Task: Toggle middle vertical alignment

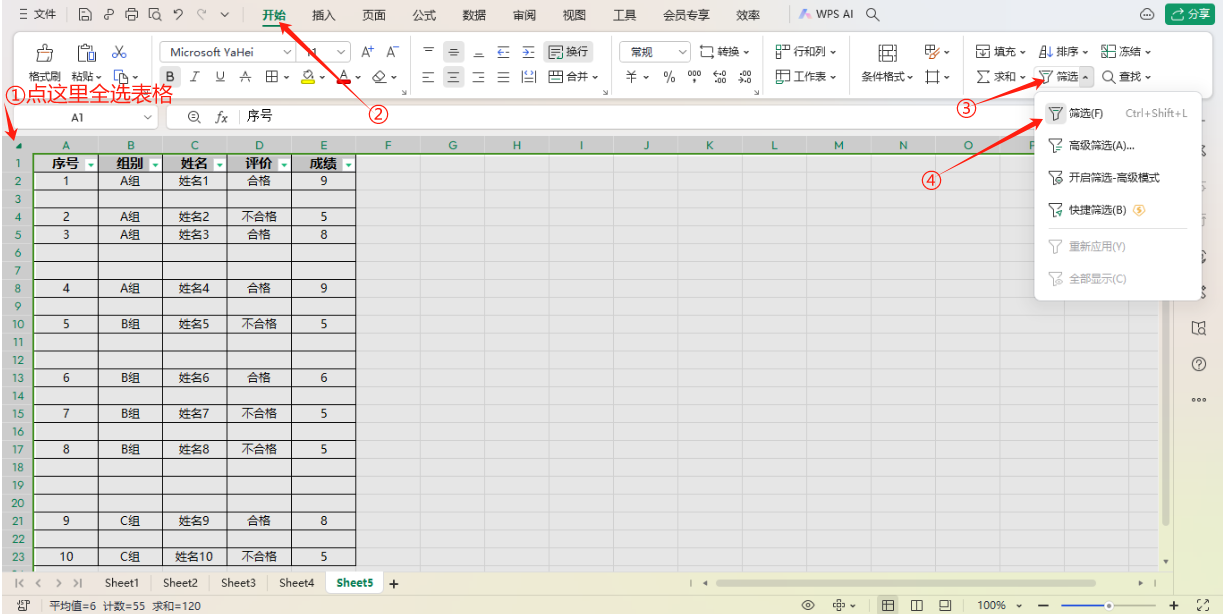Action: point(454,52)
